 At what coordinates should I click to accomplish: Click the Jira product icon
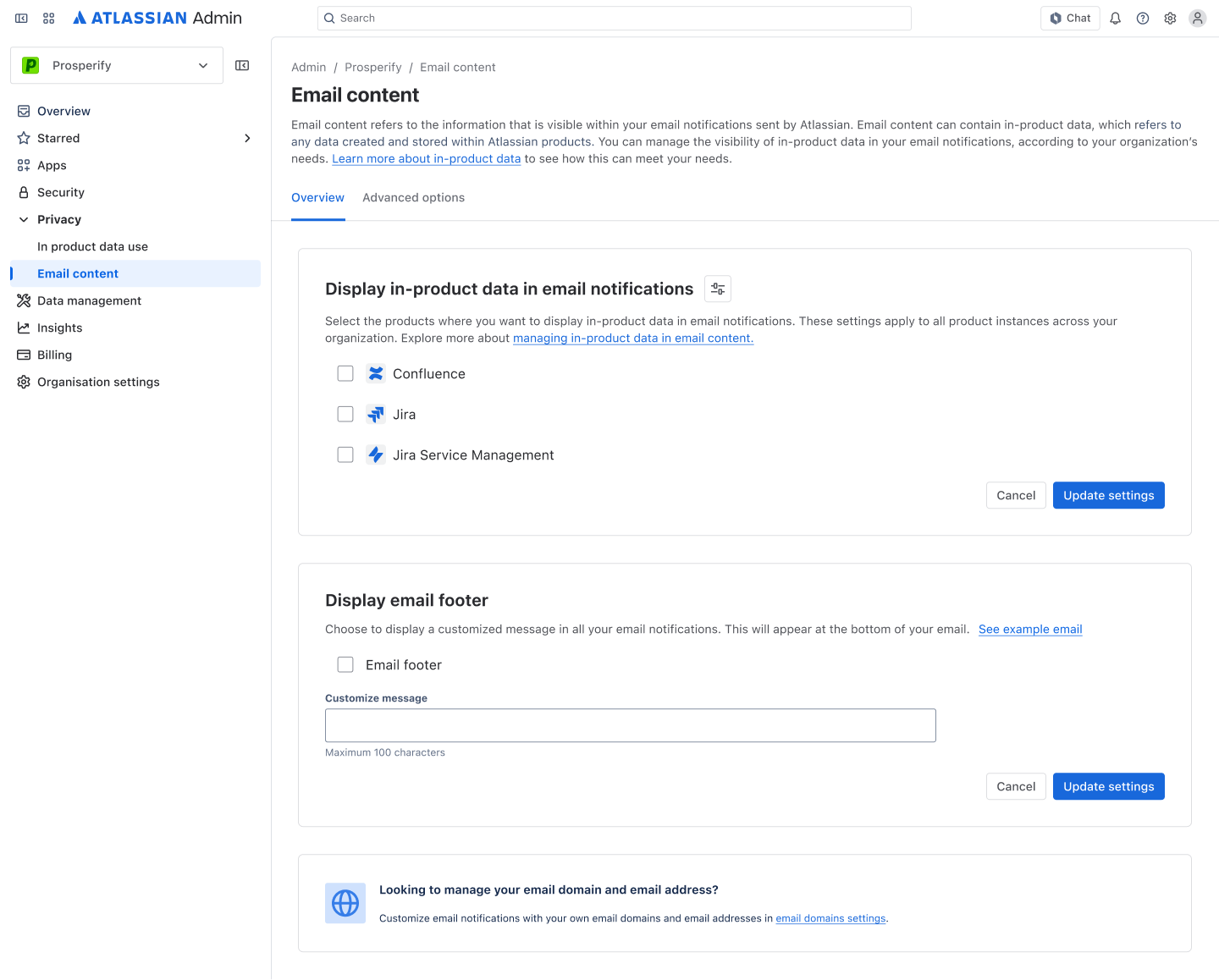(376, 414)
